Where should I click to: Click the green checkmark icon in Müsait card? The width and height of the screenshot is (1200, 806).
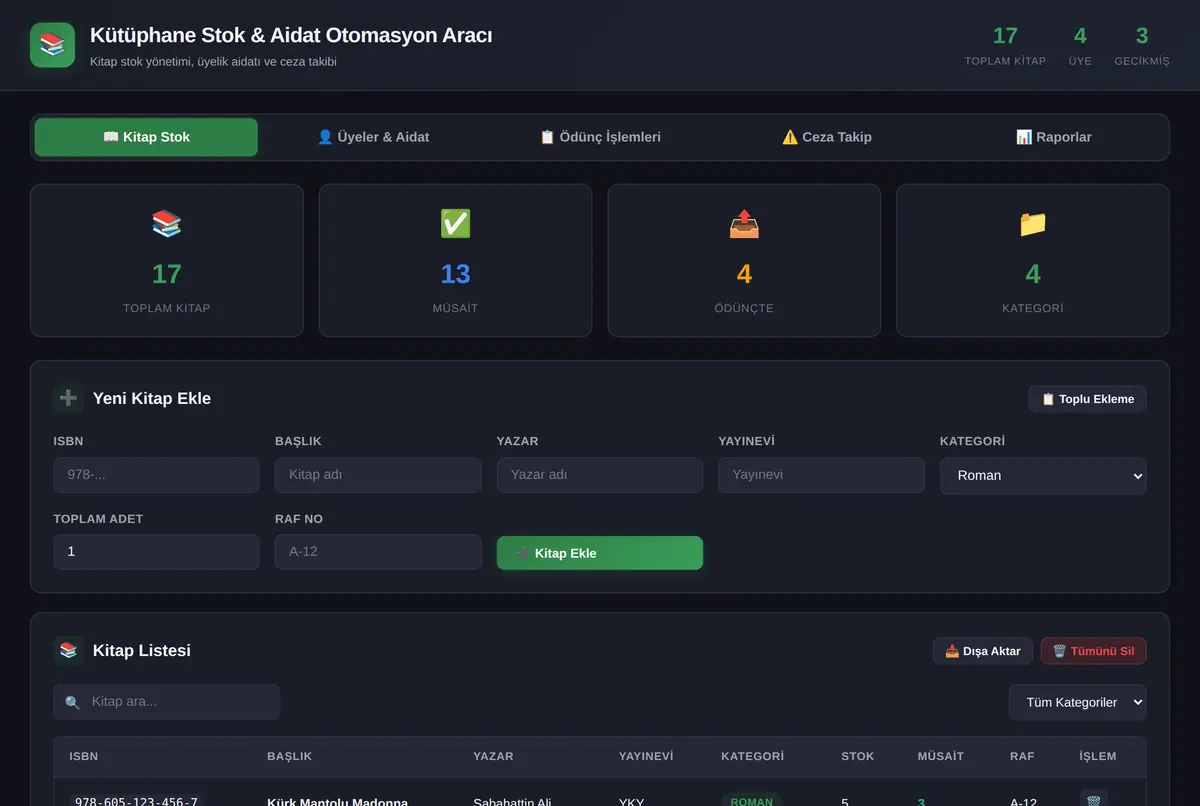click(x=455, y=223)
